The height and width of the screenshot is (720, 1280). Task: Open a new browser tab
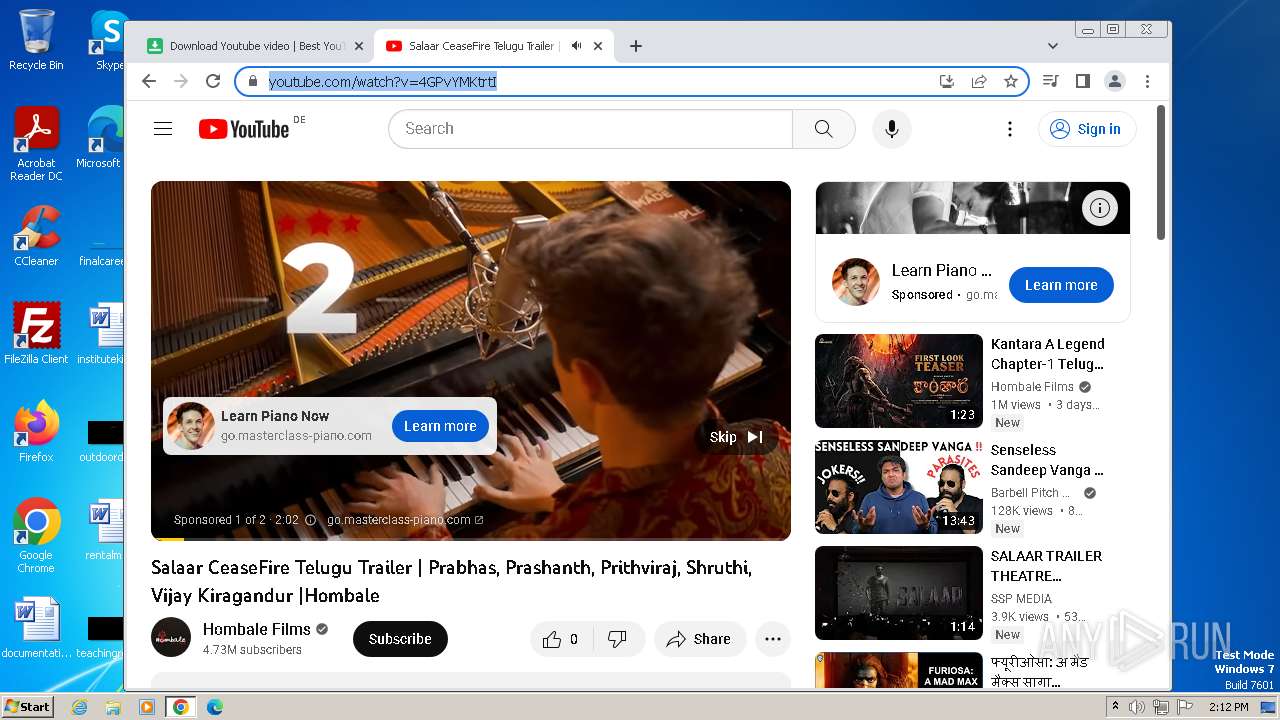pyautogui.click(x=636, y=46)
